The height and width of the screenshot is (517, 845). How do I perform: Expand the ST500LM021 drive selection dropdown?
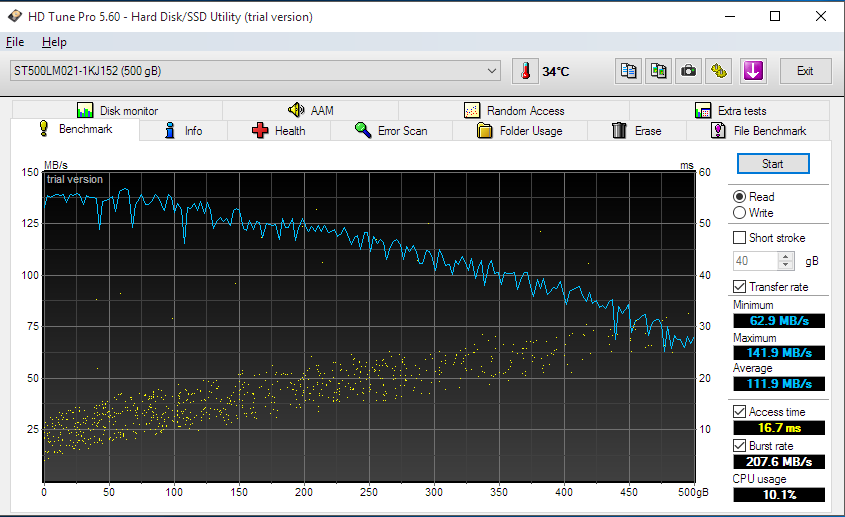point(491,71)
